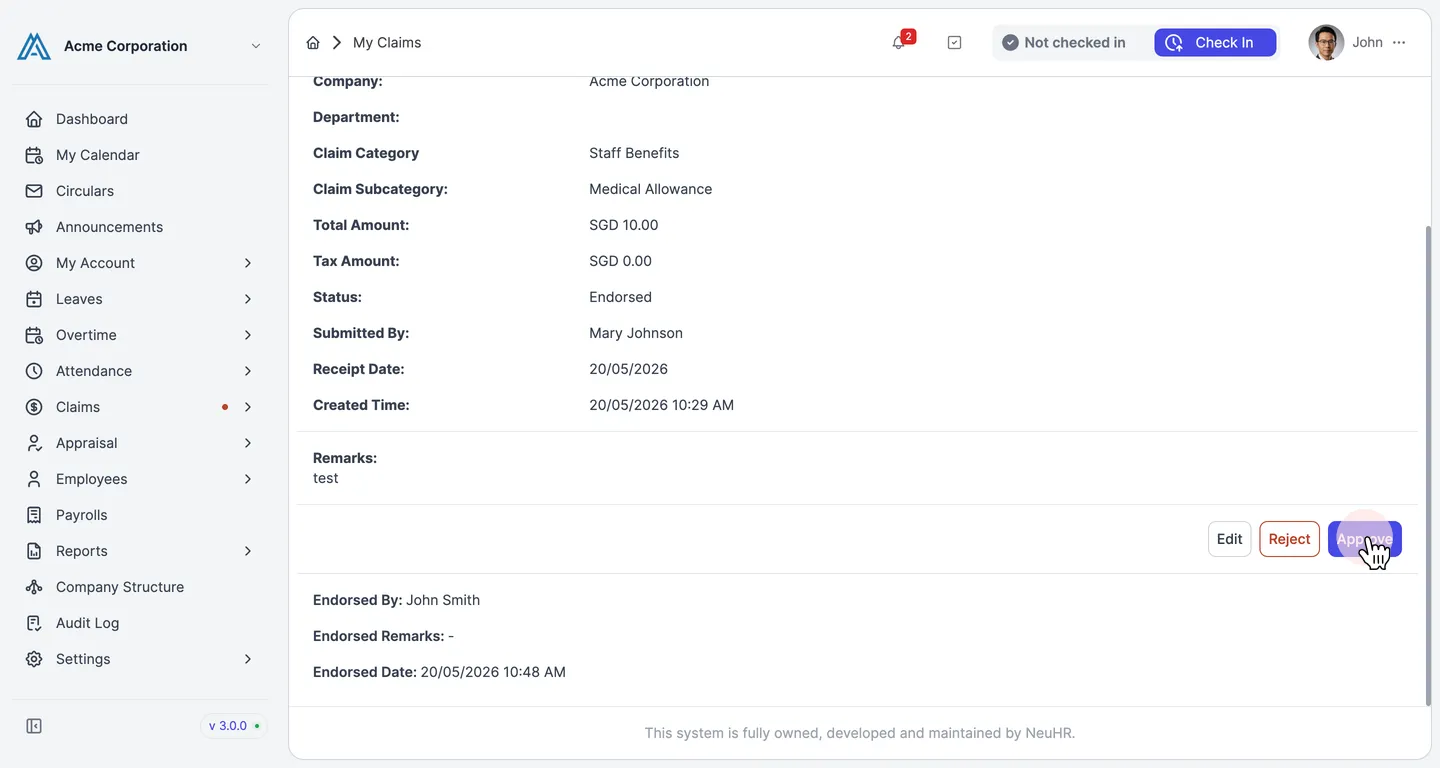Click the Staff Benefits category value
The width and height of the screenshot is (1440, 768).
[x=634, y=153]
